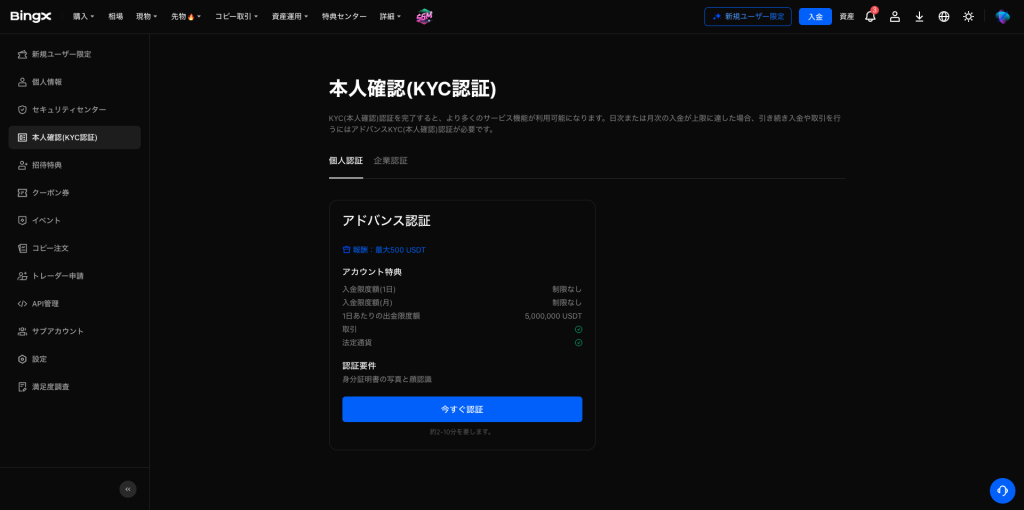
Task: Click the colorful gem avatar icon
Action: pyautogui.click(x=1002, y=17)
